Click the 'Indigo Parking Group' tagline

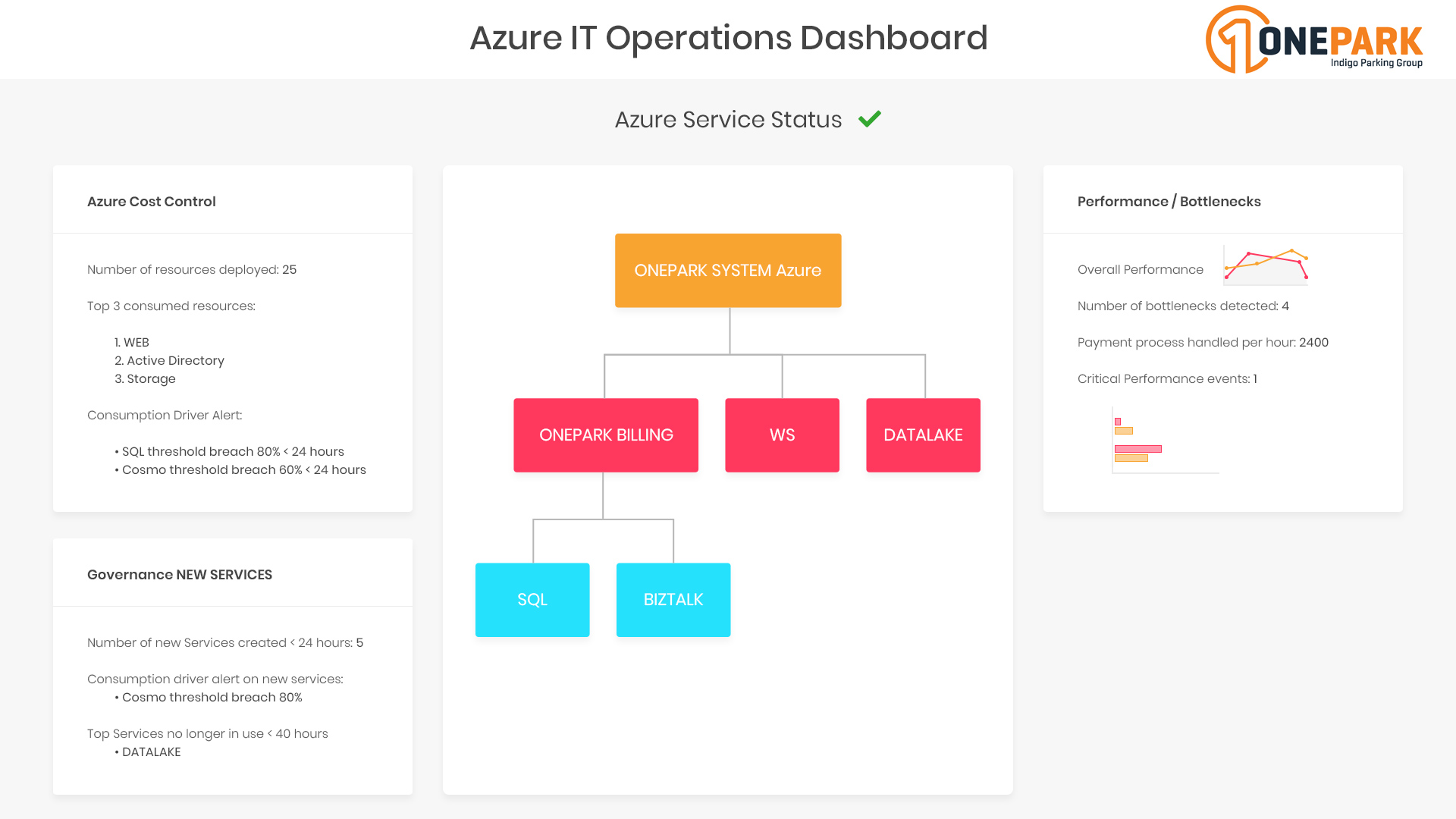[x=1376, y=63]
